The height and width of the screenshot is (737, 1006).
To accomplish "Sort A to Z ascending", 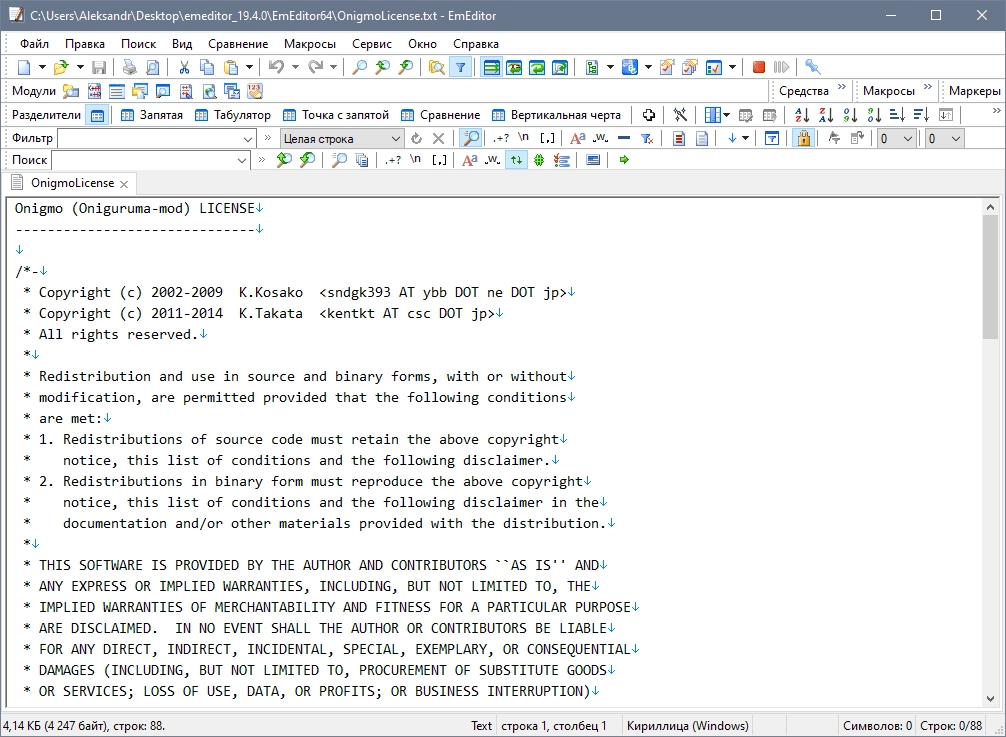I will [x=802, y=115].
